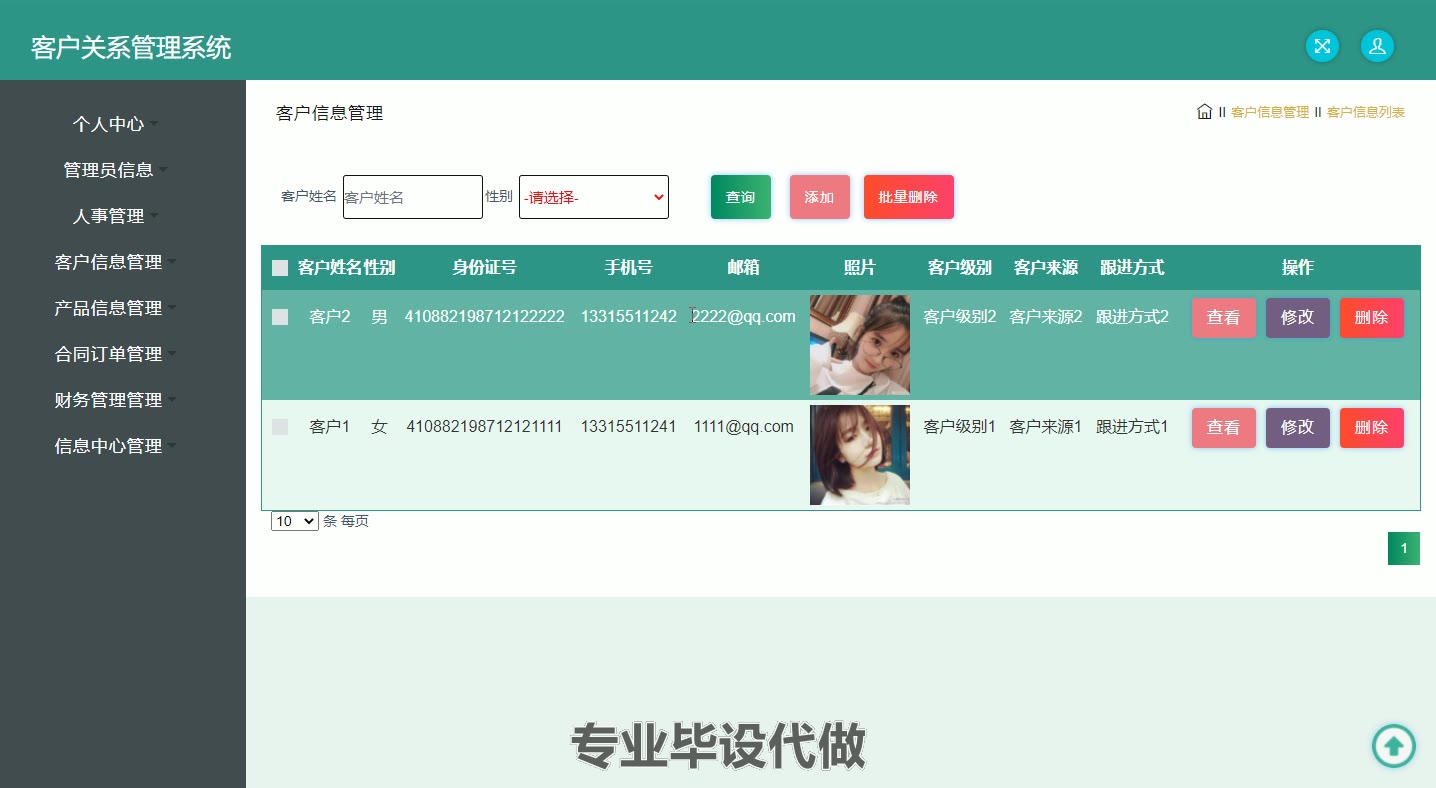Click the 添加 add button

pos(820,197)
